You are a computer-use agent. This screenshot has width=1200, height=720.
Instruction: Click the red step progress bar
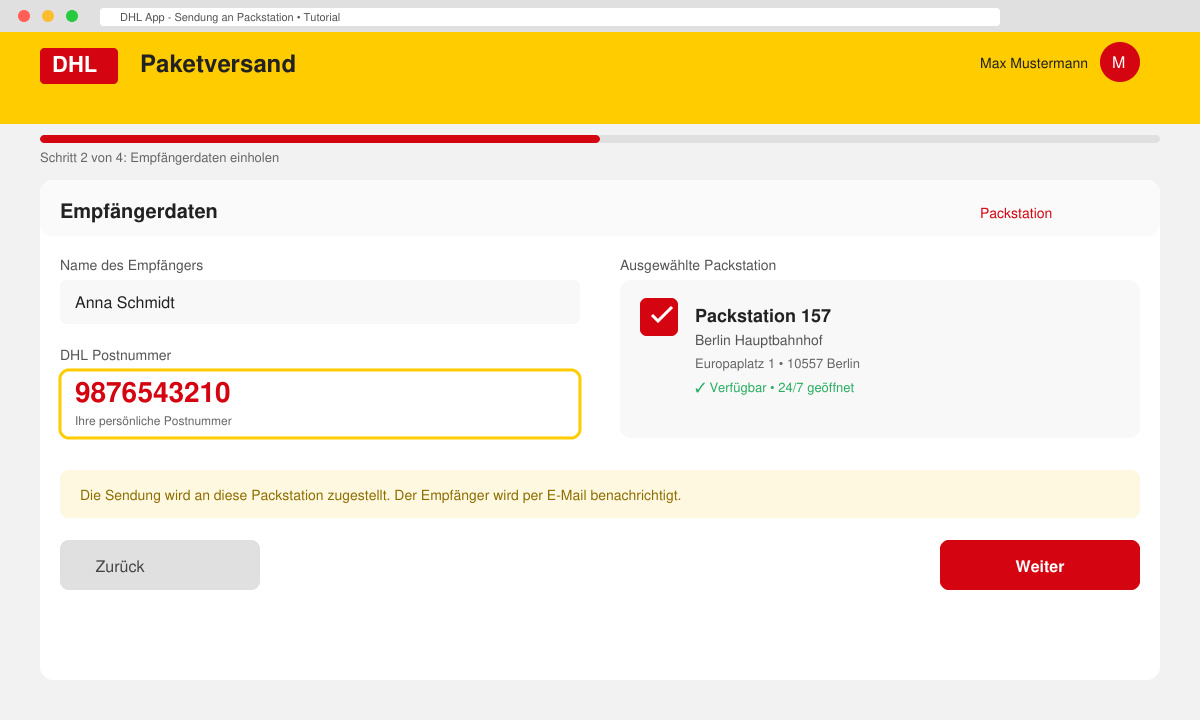pyautogui.click(x=320, y=139)
